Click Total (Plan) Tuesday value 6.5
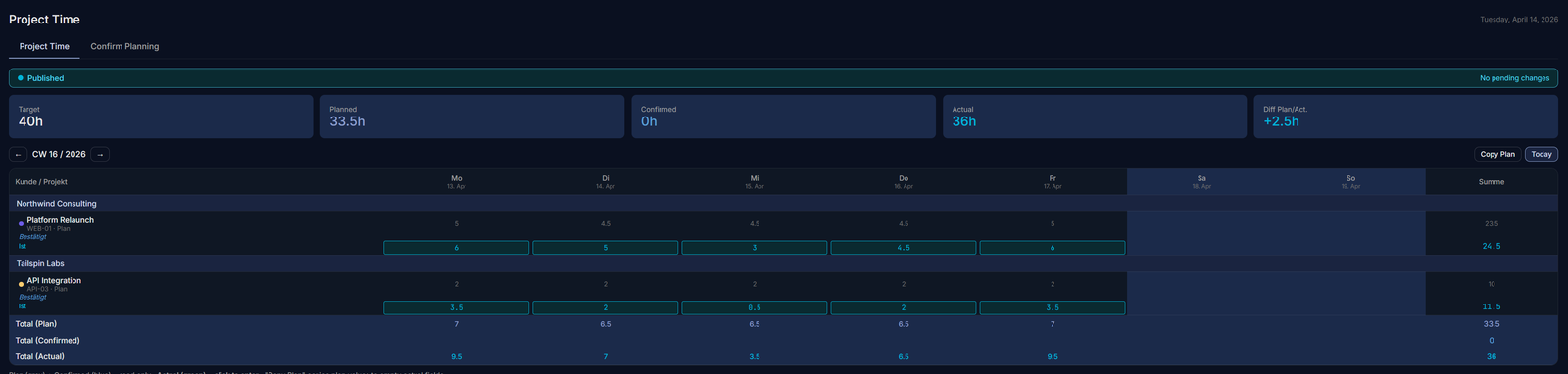The image size is (1568, 374). click(x=605, y=324)
